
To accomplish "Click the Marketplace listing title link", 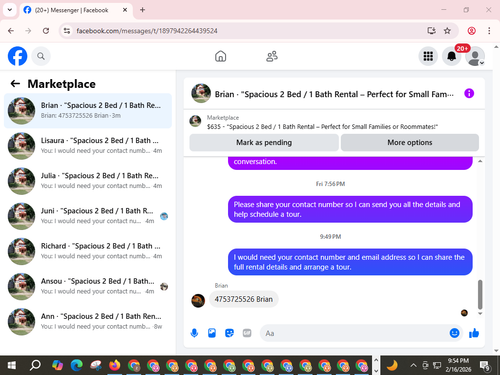I will click(322, 127).
